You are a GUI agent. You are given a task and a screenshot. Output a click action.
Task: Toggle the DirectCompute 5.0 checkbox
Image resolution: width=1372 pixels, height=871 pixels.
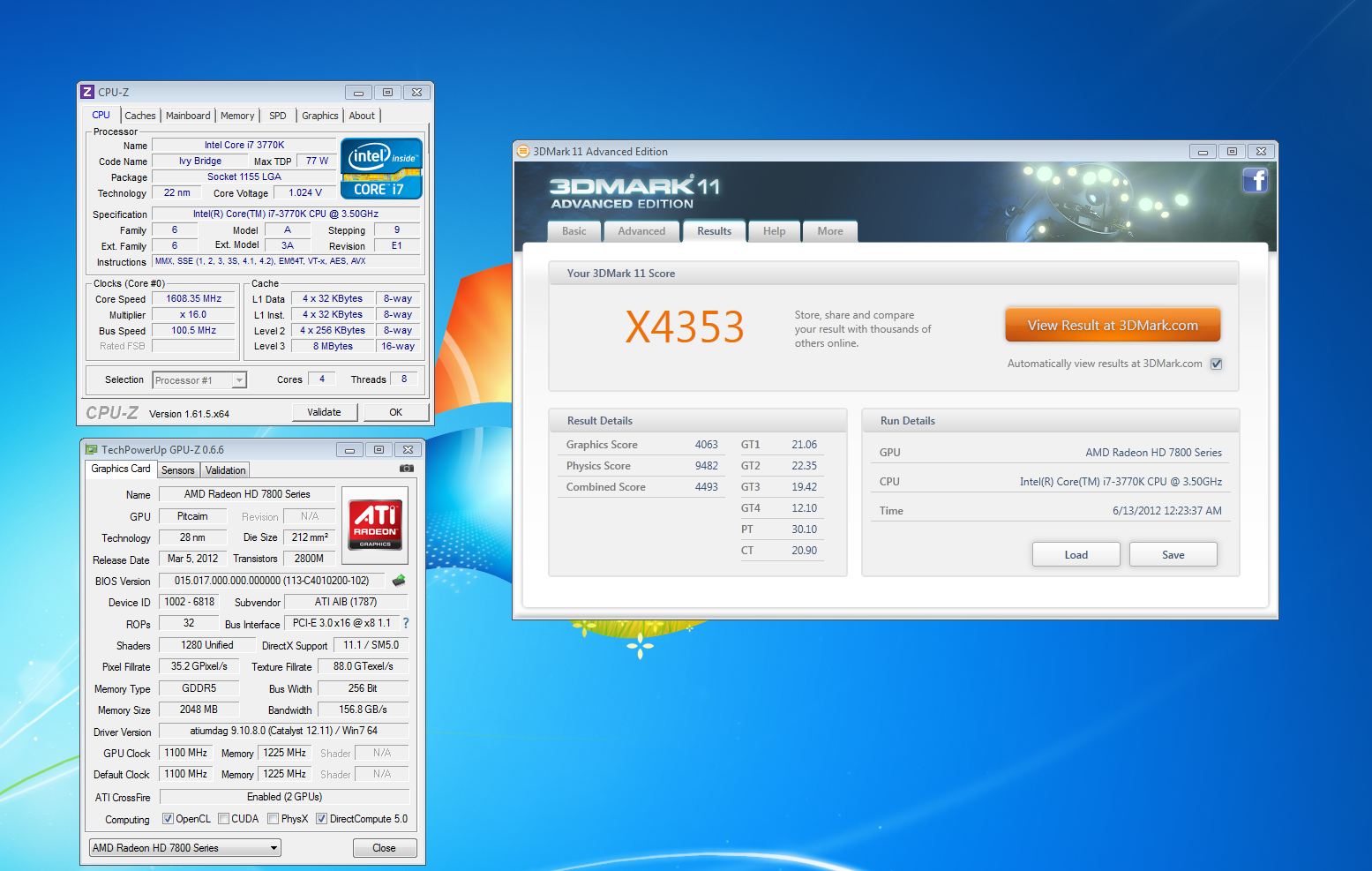click(321, 819)
